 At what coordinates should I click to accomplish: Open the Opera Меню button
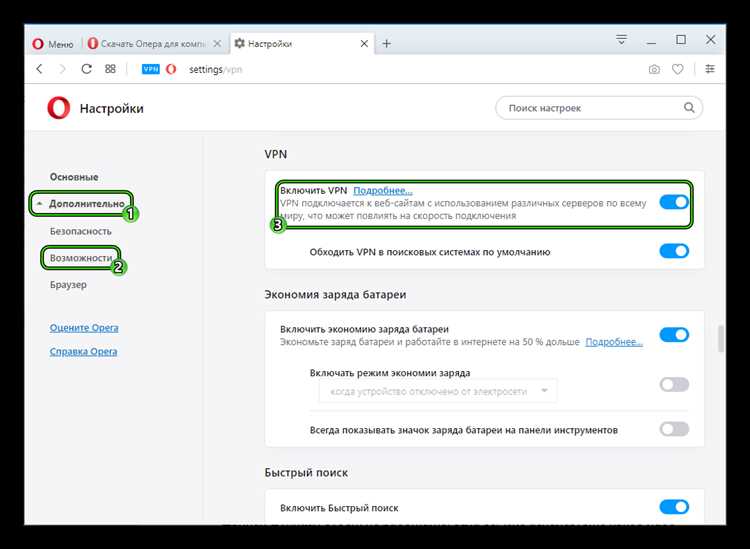click(x=53, y=44)
